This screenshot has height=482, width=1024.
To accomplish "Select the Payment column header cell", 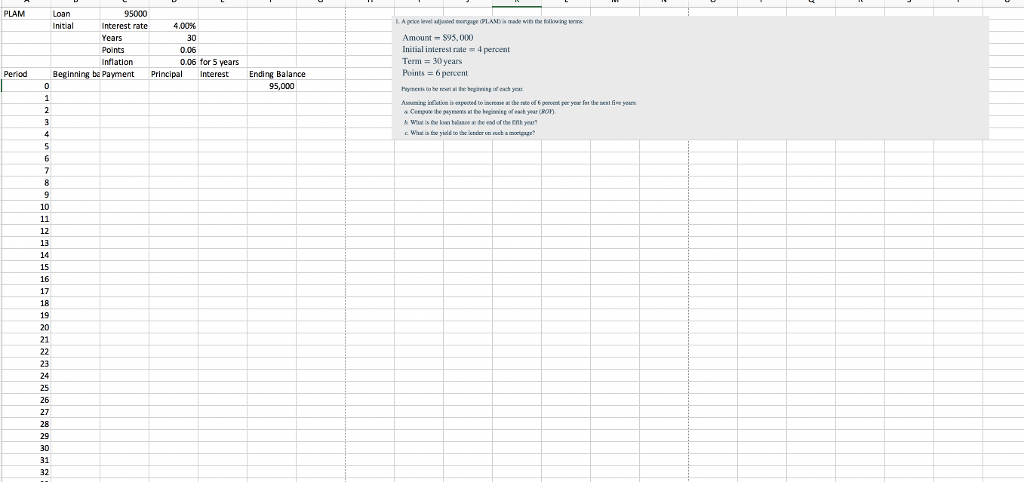I will coord(124,74).
